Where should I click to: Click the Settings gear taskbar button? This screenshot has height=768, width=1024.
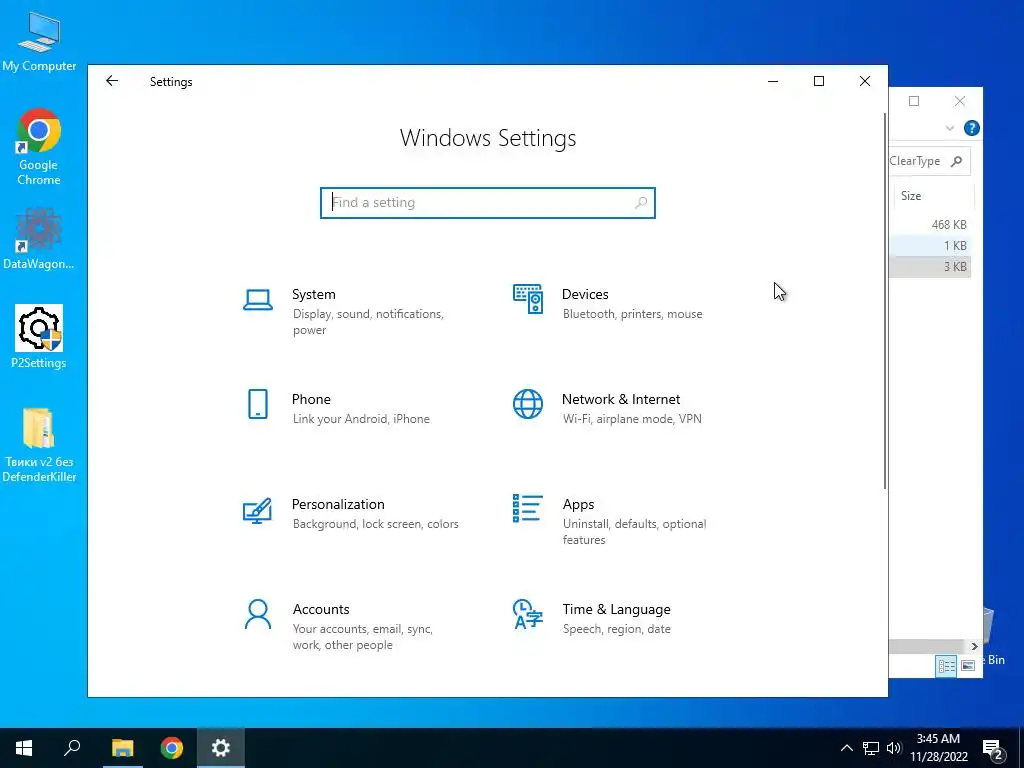(221, 748)
